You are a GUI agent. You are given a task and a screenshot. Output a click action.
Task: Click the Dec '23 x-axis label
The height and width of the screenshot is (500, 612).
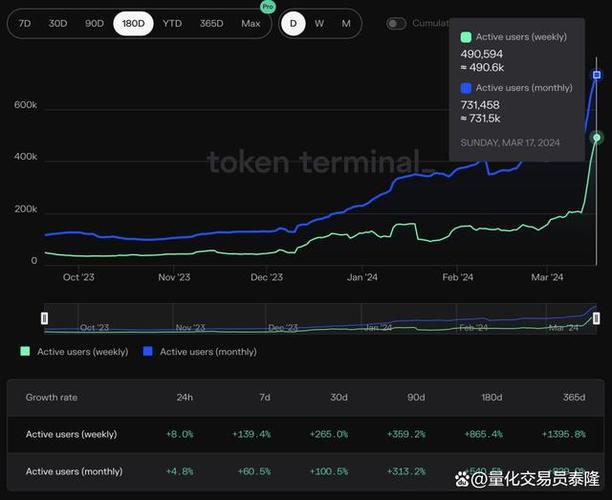click(x=267, y=277)
